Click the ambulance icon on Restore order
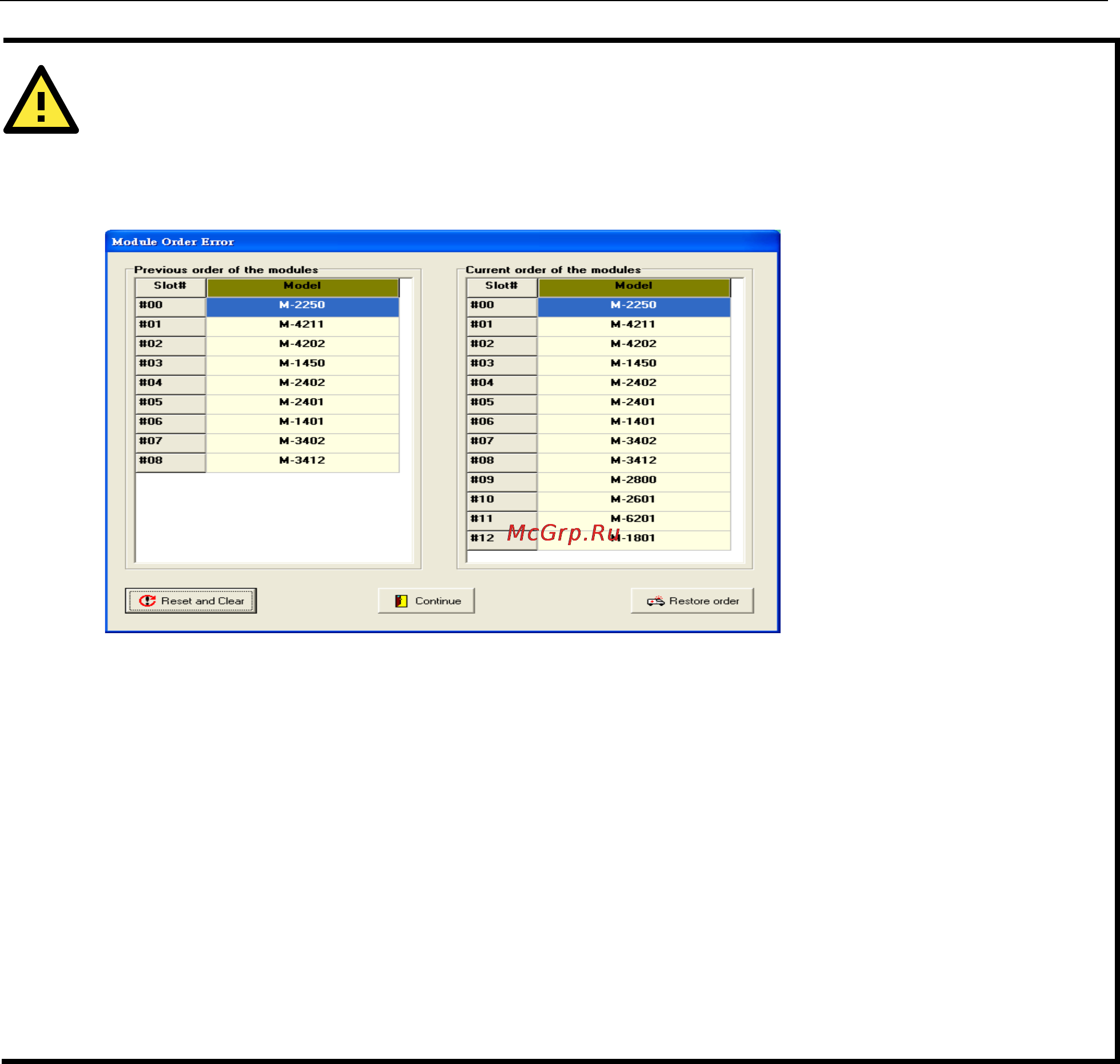1120x1064 pixels. point(655,601)
